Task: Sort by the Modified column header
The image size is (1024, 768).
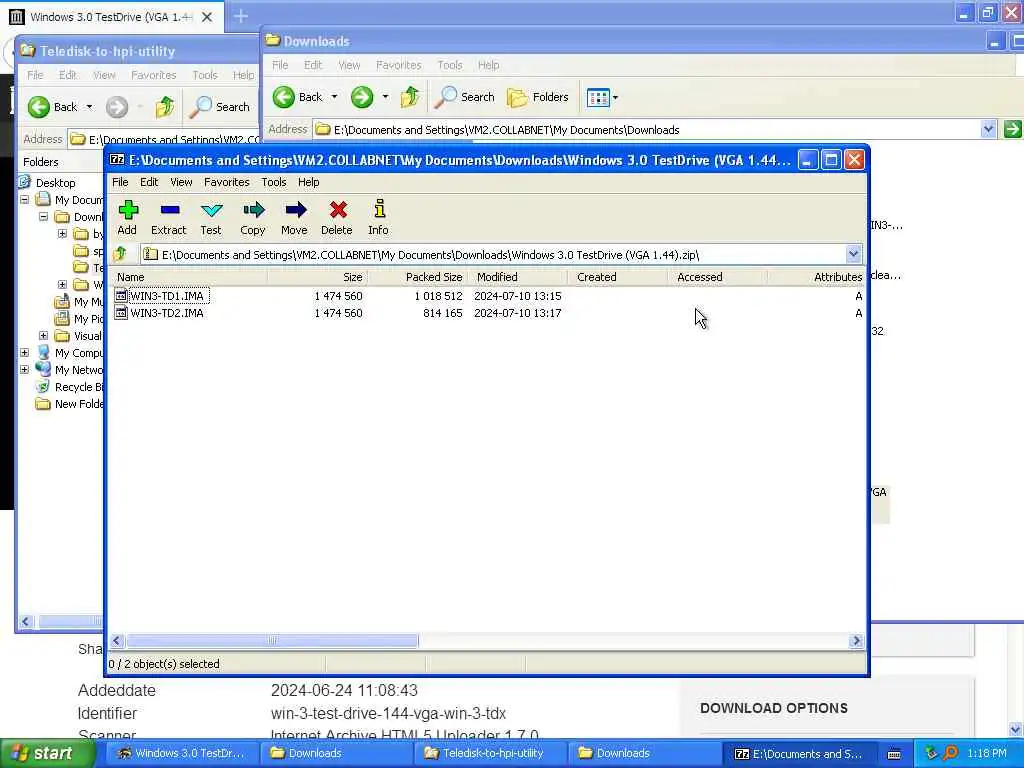Action: coord(517,277)
